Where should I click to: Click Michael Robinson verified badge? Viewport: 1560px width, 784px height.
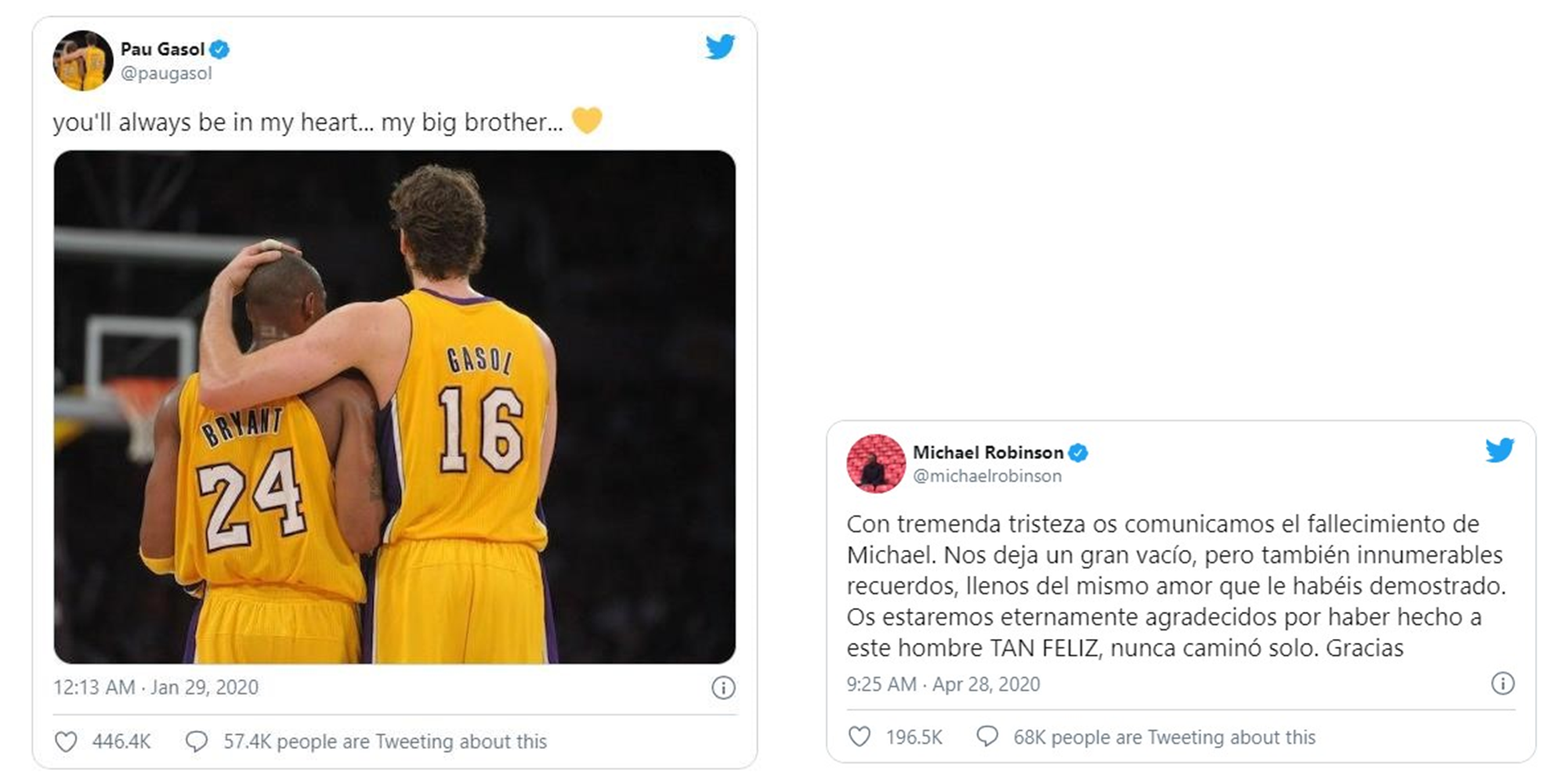(x=1078, y=453)
